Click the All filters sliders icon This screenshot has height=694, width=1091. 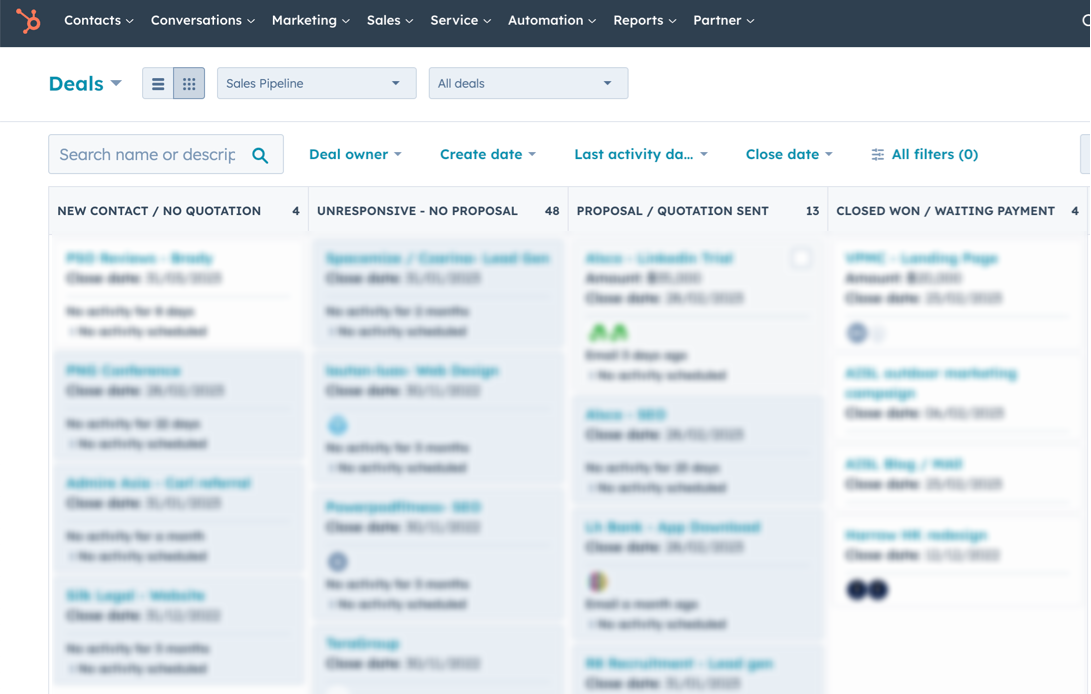tap(877, 155)
